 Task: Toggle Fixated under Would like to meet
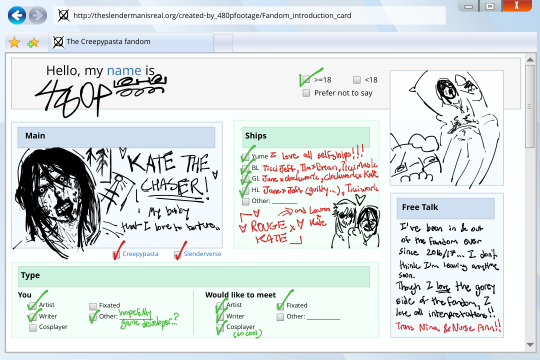click(x=280, y=306)
